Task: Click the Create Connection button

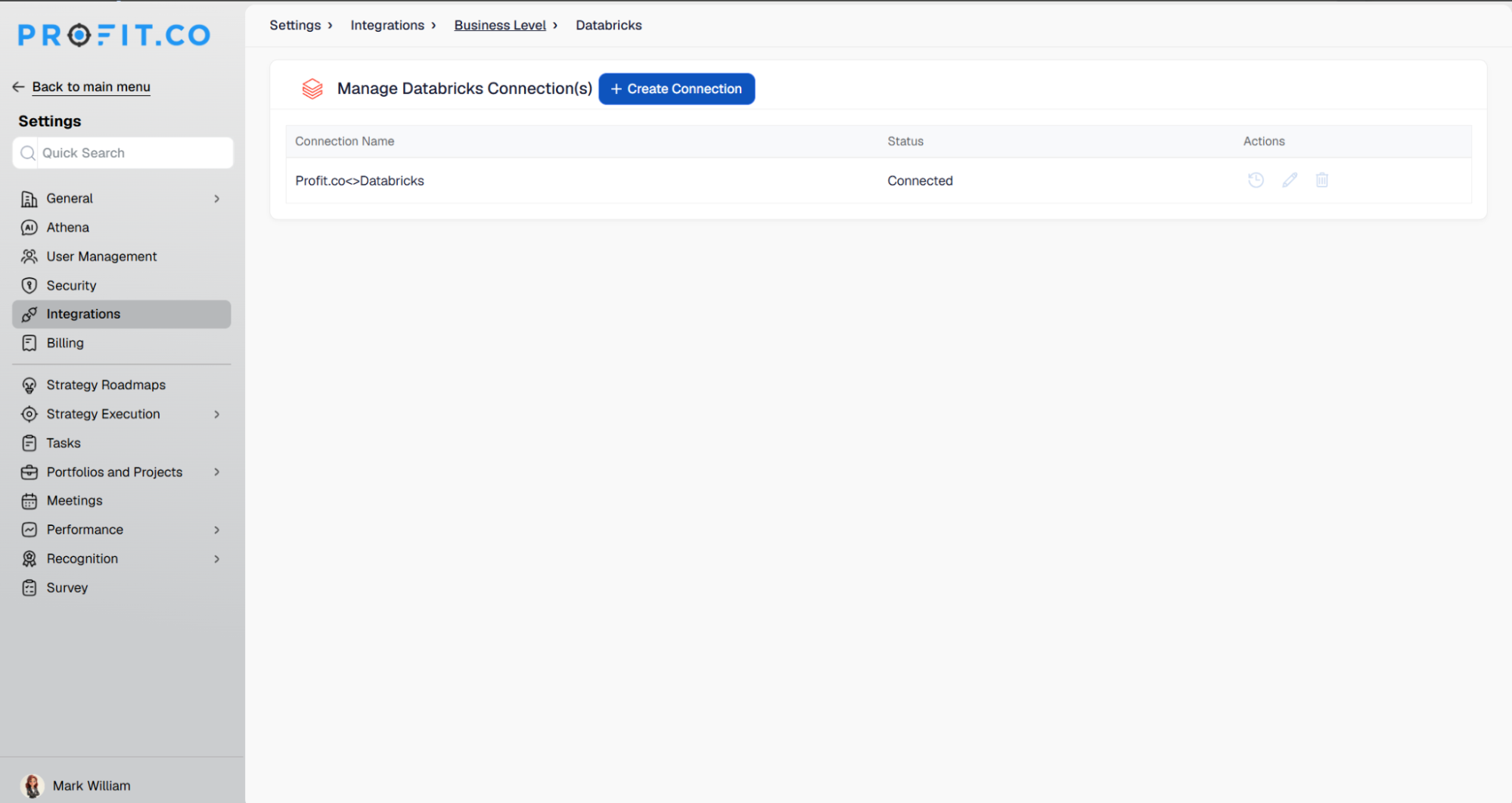Action: [677, 89]
